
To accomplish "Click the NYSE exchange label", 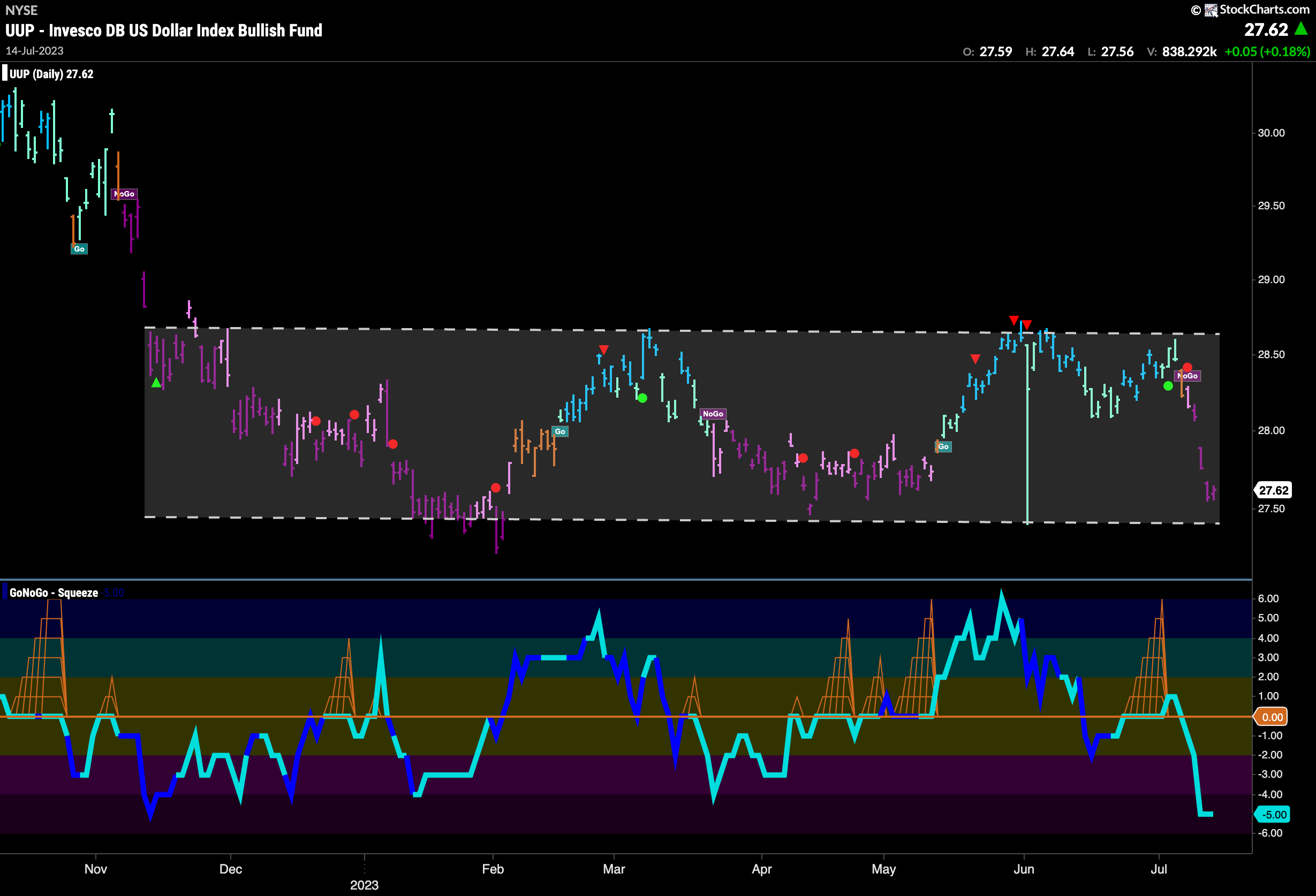I will 21,10.
